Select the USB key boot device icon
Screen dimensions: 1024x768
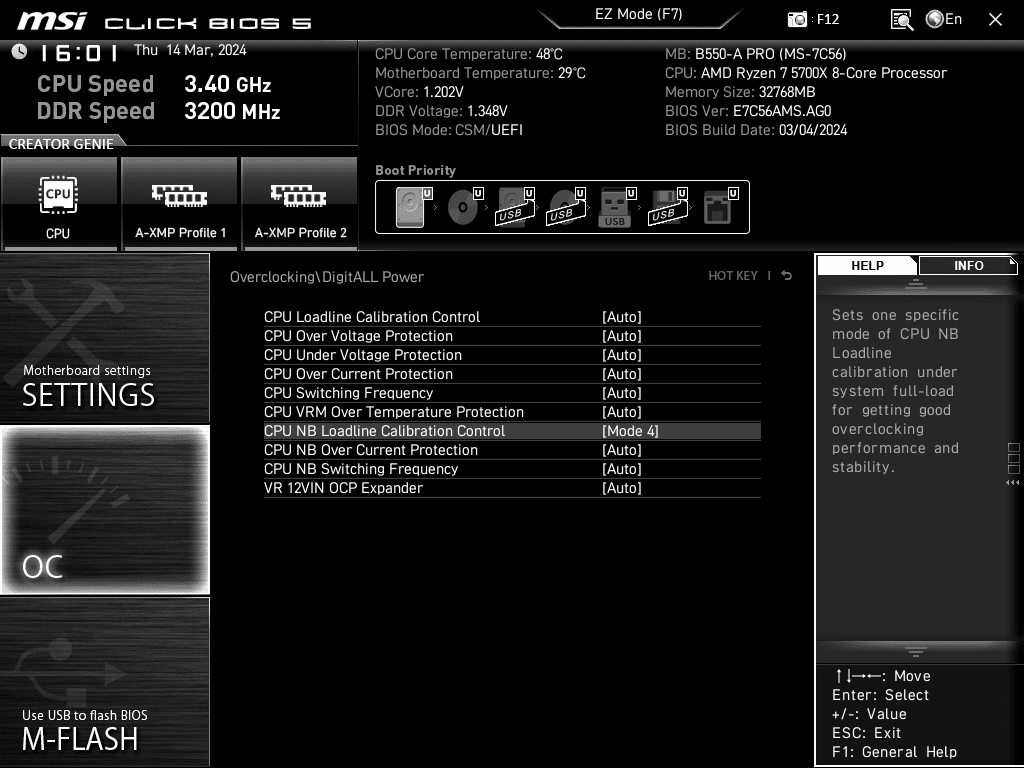pyautogui.click(x=616, y=207)
